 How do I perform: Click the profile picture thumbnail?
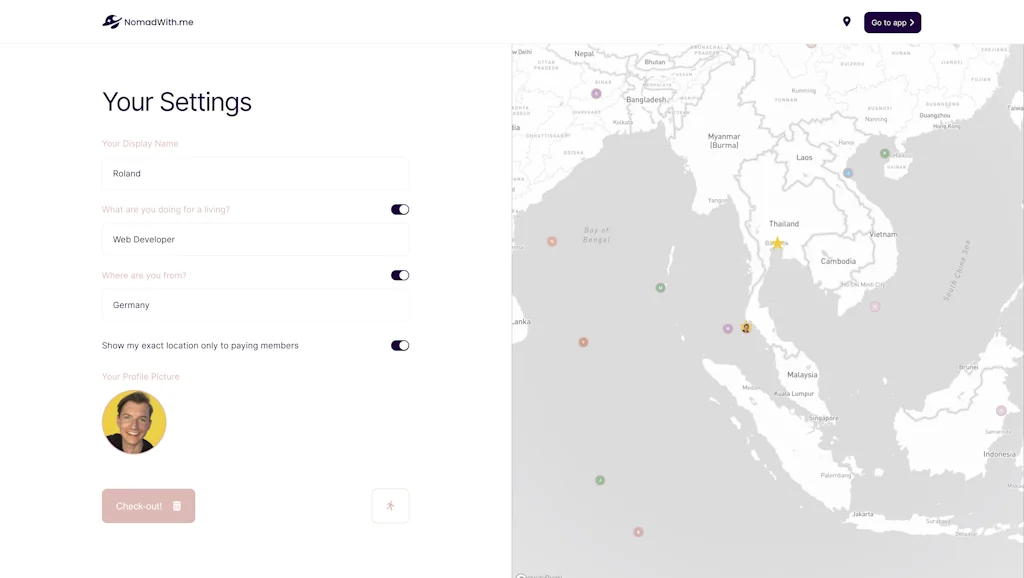click(134, 422)
